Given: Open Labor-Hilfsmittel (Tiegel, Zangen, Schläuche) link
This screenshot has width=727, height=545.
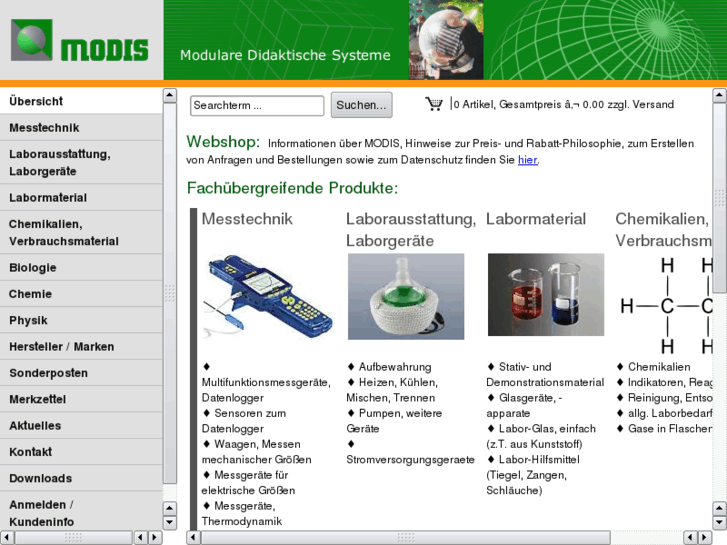Looking at the screenshot, I should tap(533, 475).
